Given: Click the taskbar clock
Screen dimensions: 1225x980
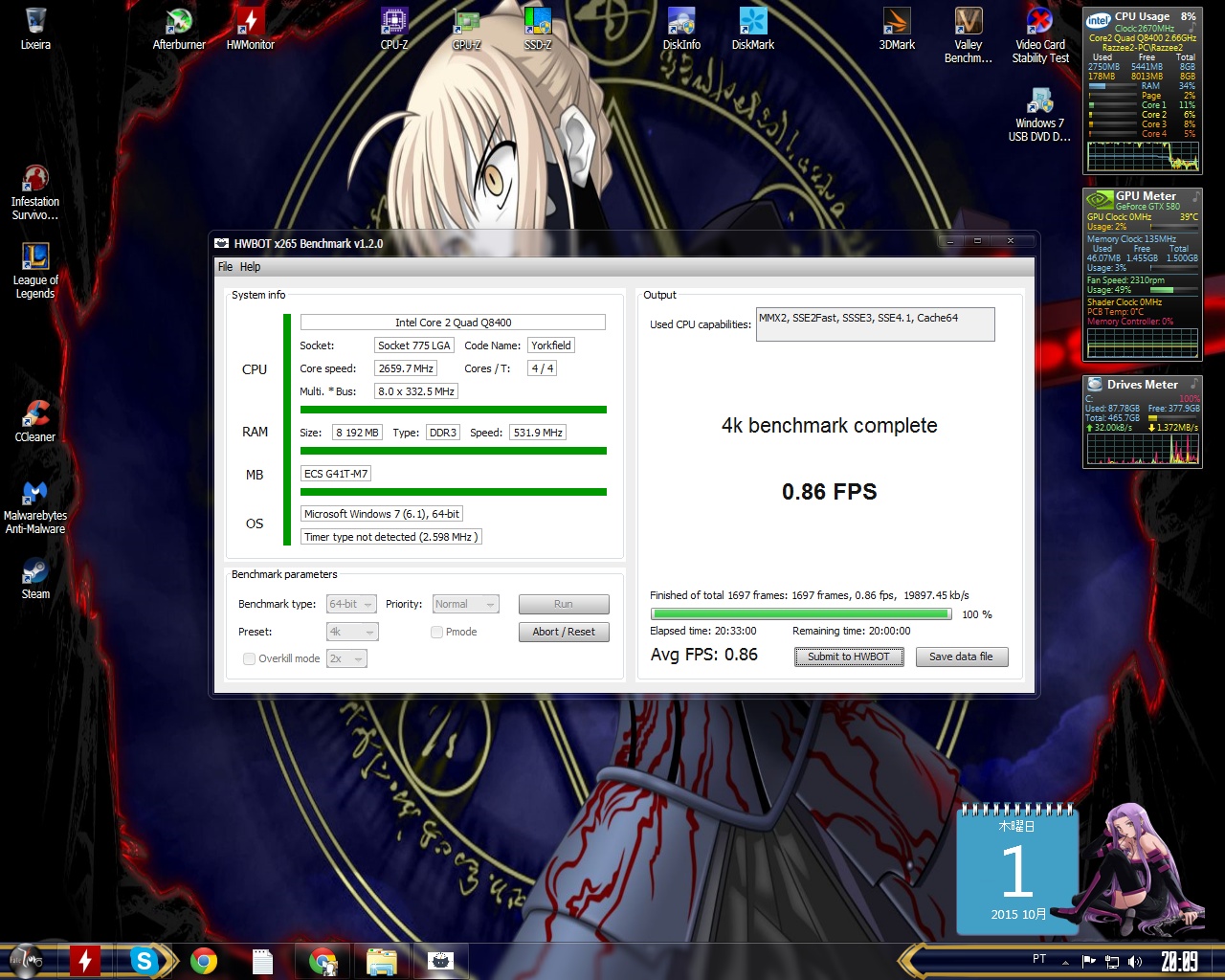Looking at the screenshot, I should (1179, 961).
